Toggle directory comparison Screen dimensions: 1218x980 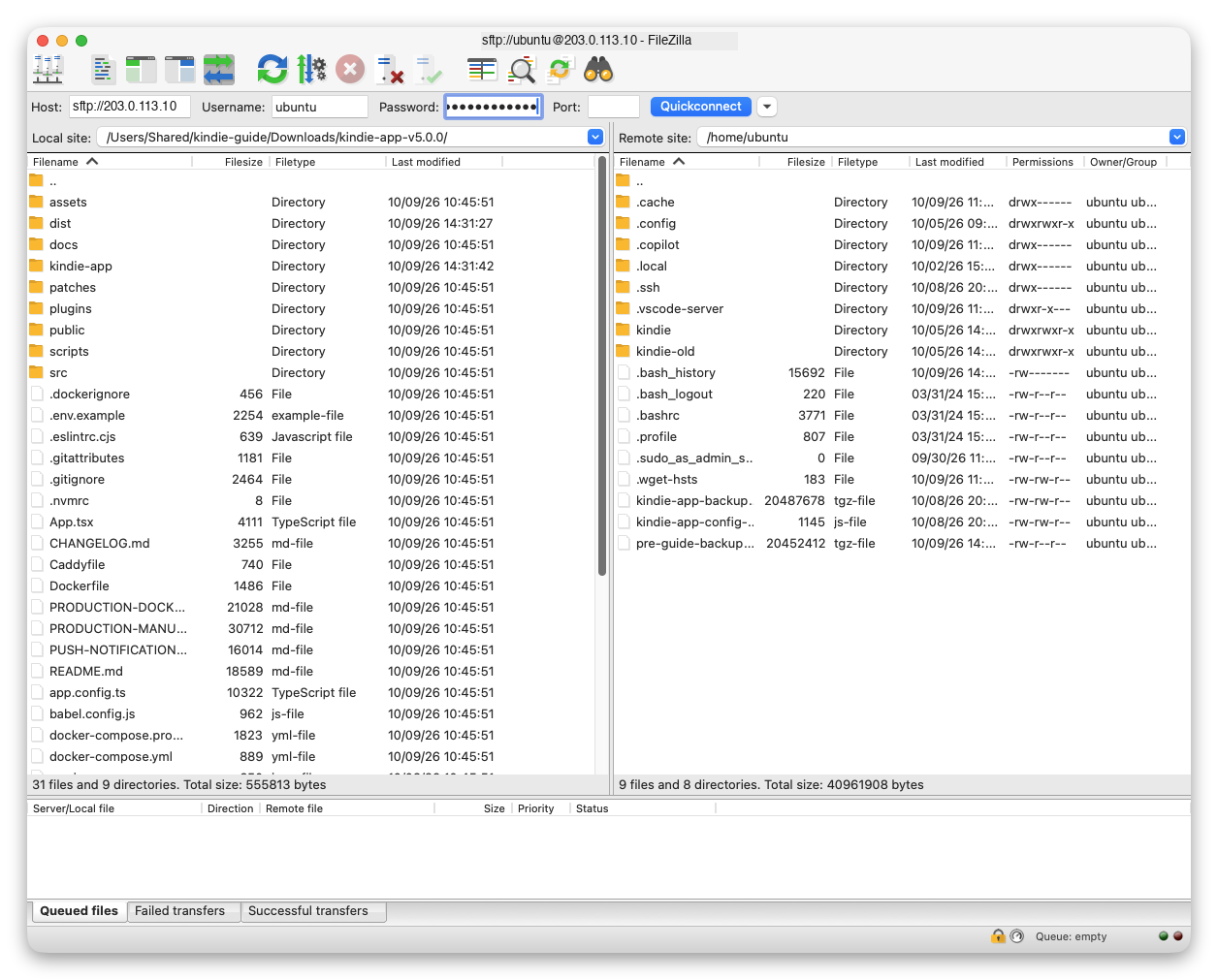pos(521,70)
